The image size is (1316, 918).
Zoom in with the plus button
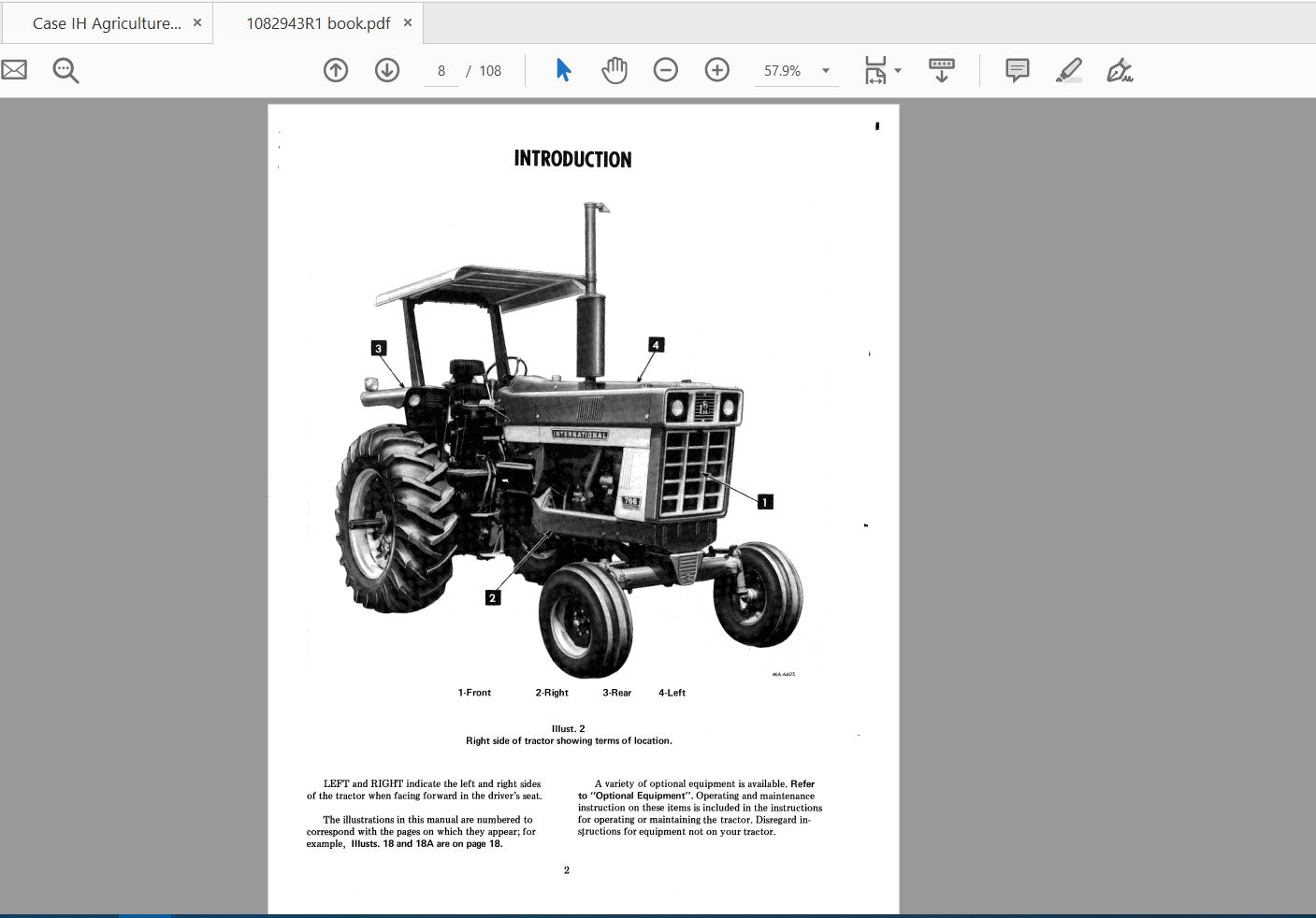(717, 70)
